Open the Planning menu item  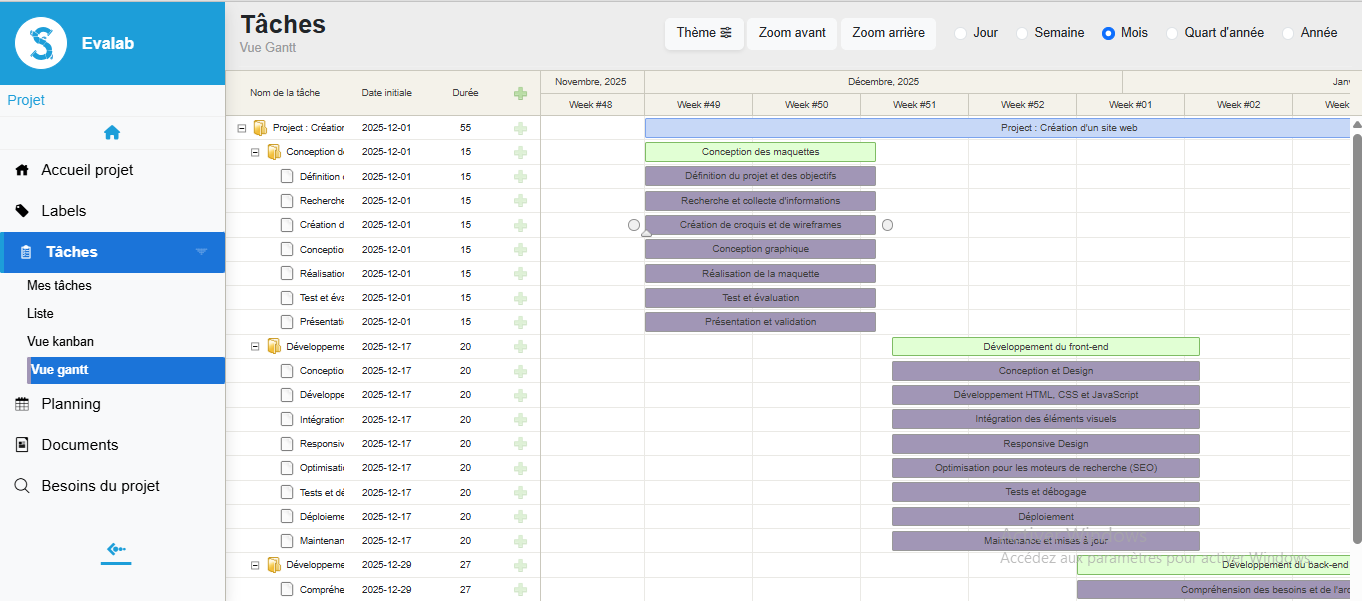tap(71, 404)
